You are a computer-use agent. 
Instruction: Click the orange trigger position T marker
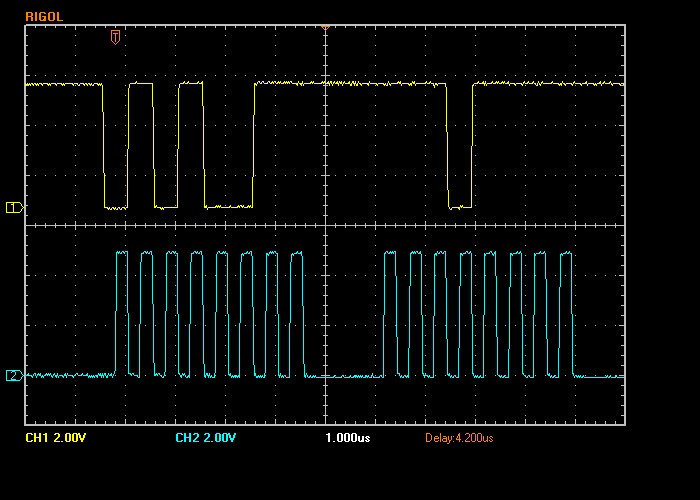click(115, 37)
